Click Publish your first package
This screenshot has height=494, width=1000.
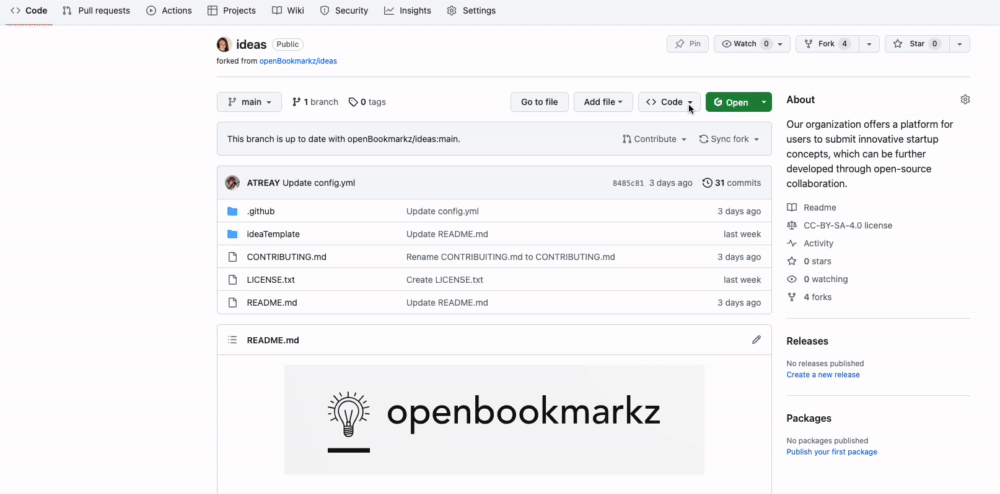pyautogui.click(x=832, y=452)
